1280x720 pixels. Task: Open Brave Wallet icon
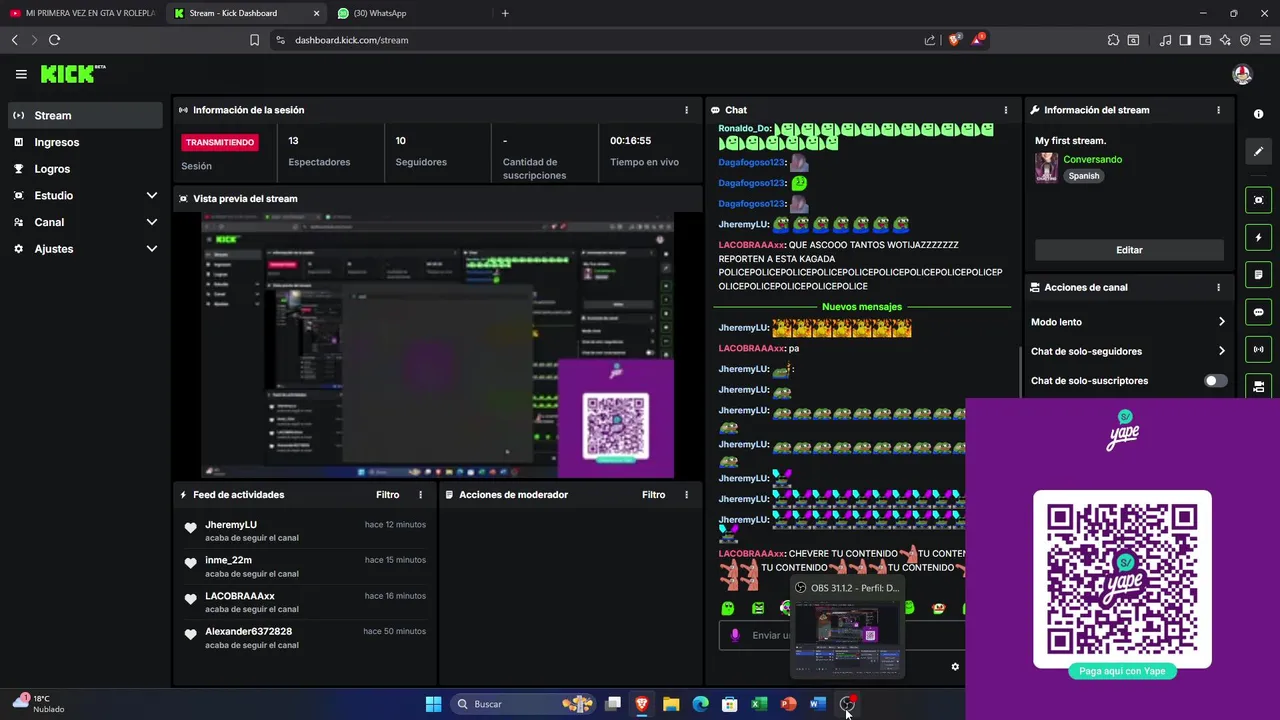pos(1205,40)
